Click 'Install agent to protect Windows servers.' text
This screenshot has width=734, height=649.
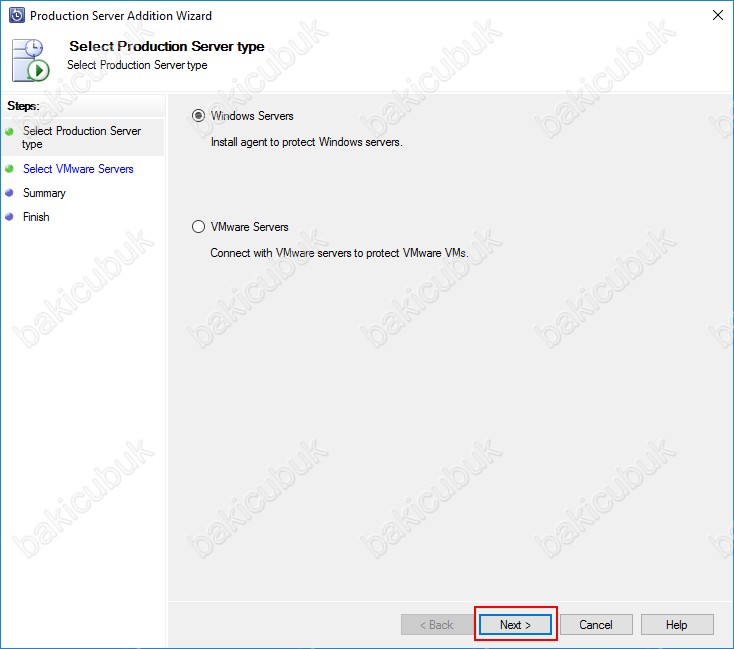(x=307, y=142)
